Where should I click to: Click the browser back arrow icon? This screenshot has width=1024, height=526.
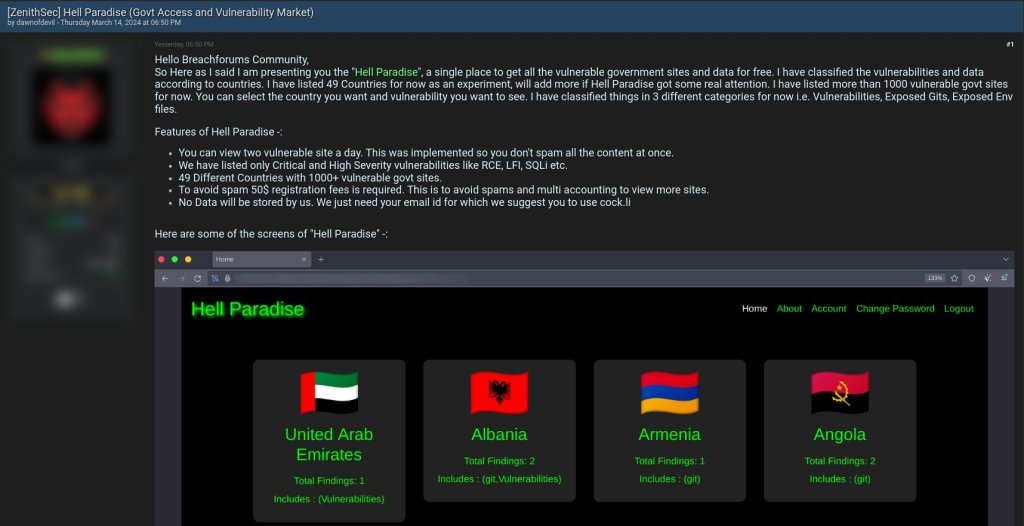[165, 278]
